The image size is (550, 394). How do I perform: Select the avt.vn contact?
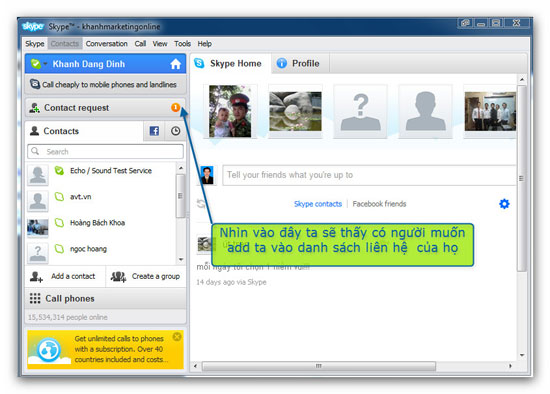coord(101,200)
